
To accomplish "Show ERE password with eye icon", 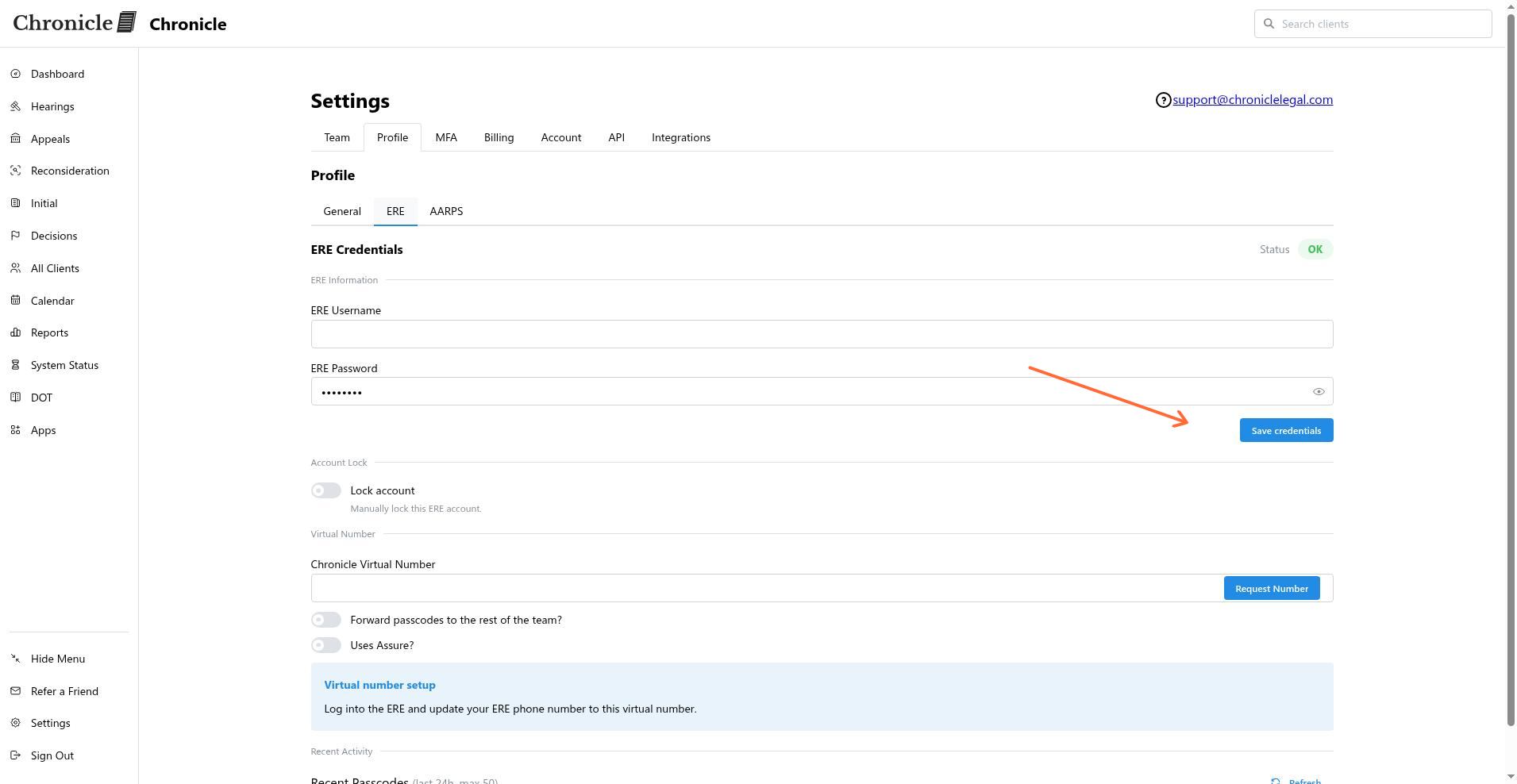I will click(x=1319, y=392).
